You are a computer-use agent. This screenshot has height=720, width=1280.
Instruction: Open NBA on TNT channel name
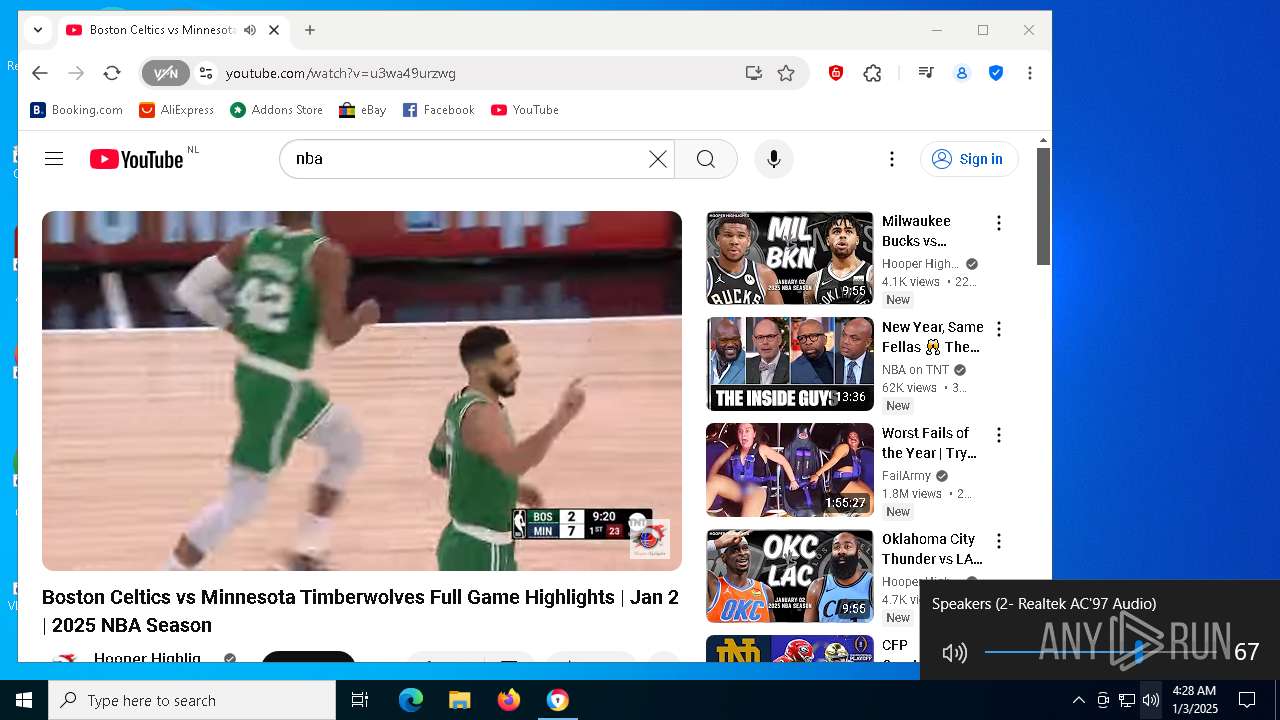pyautogui.click(x=915, y=370)
